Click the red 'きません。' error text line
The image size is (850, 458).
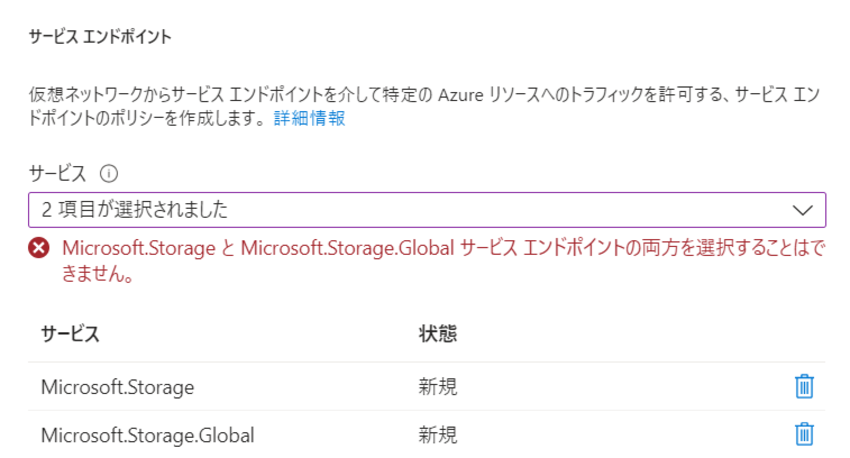coord(98,274)
